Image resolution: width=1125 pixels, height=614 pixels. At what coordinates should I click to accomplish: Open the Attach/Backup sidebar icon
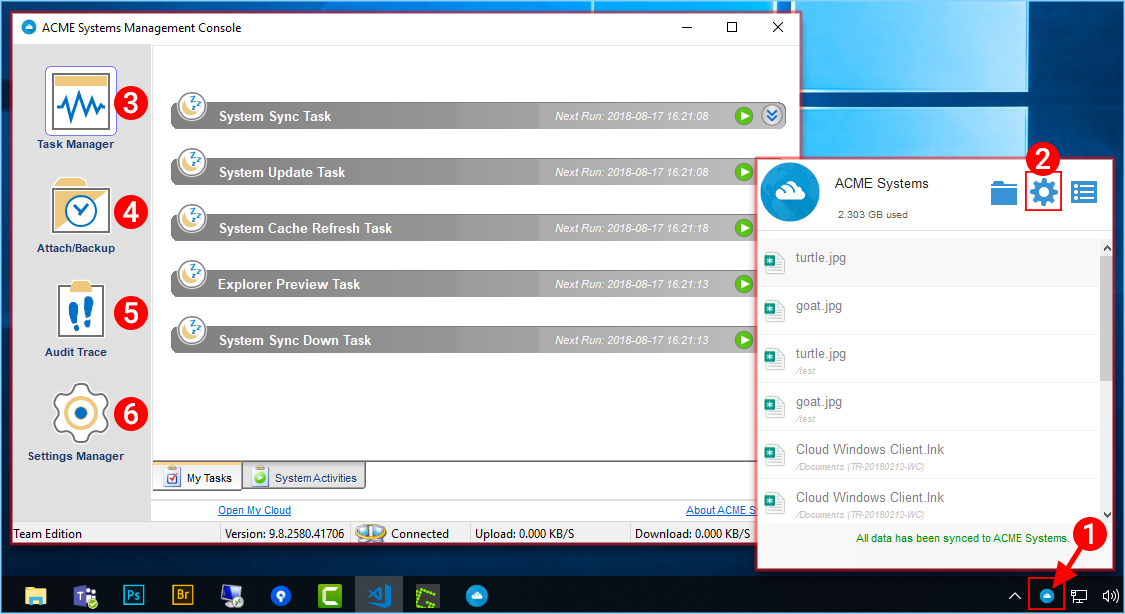80,207
